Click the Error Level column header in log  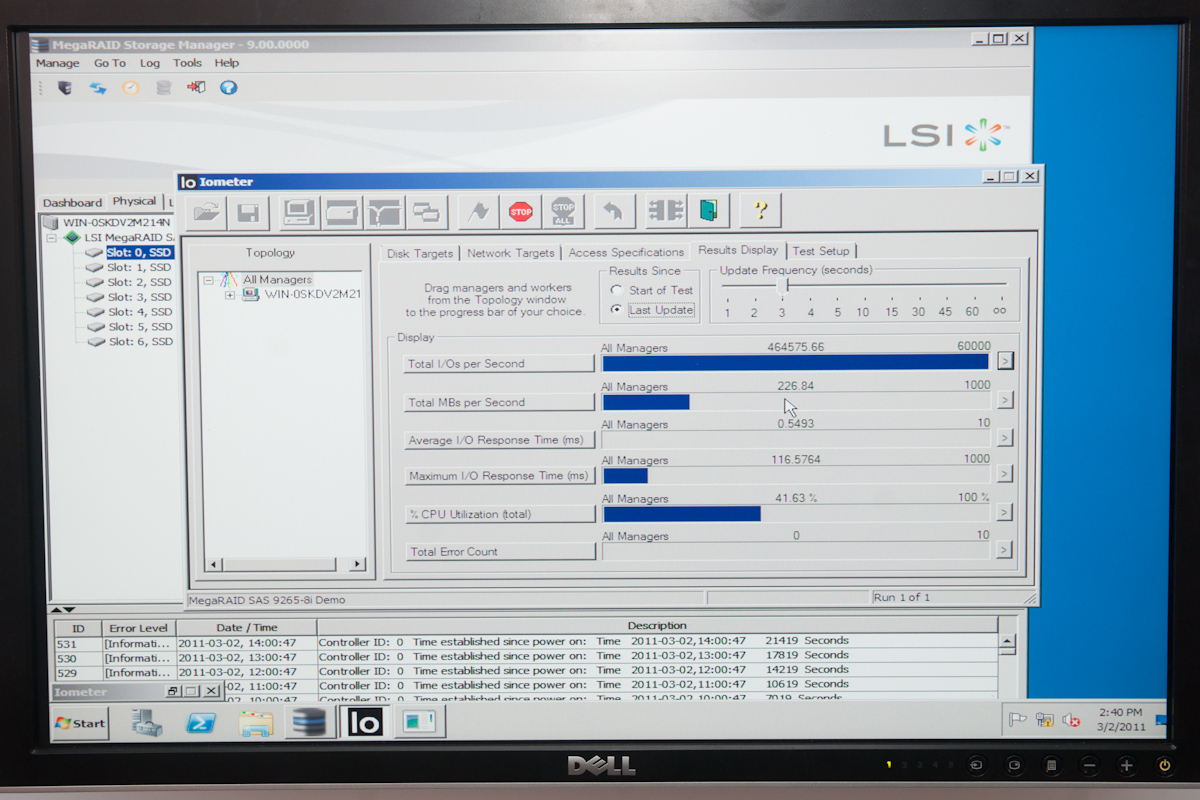click(x=138, y=627)
